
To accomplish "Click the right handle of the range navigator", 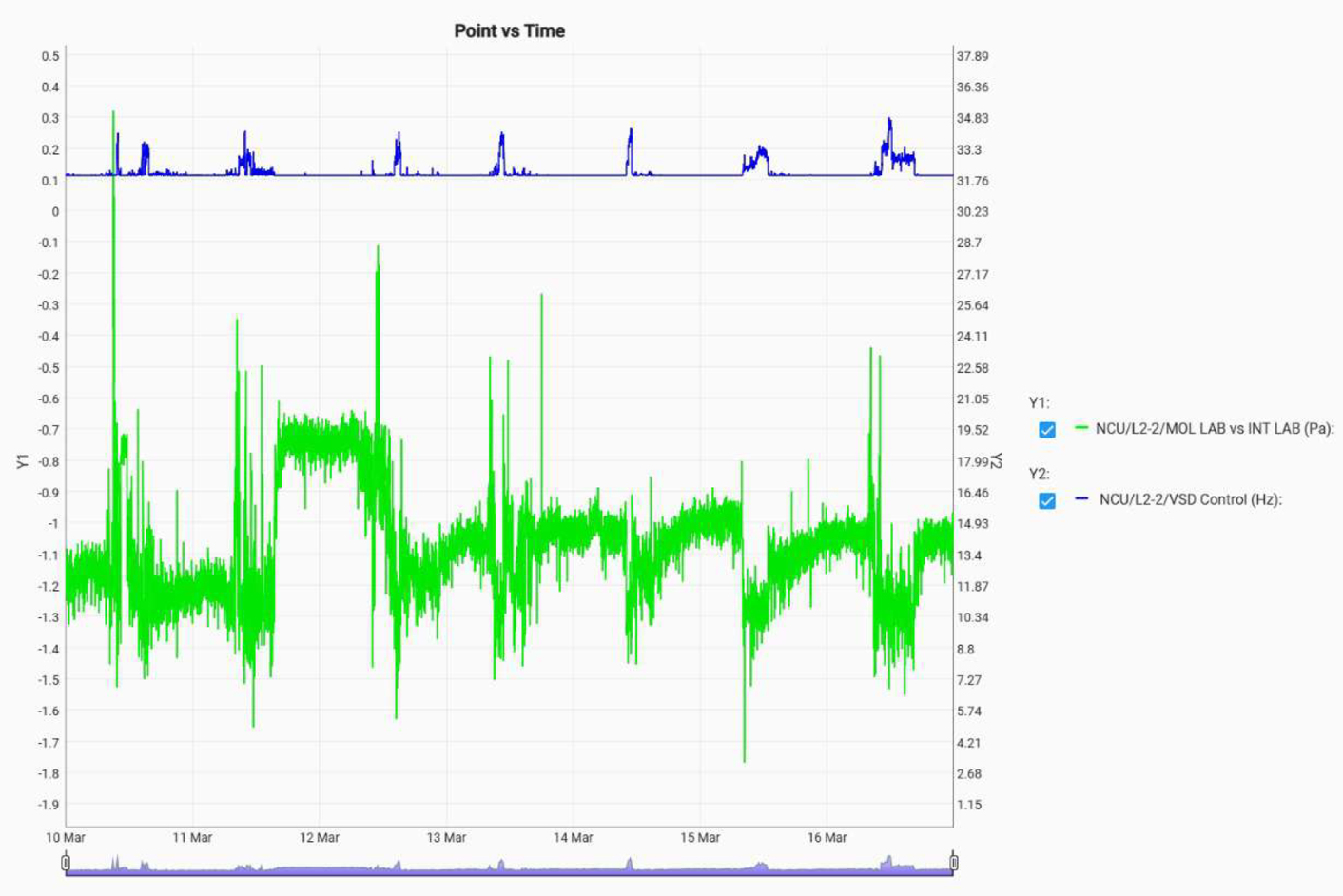I will pos(953,863).
